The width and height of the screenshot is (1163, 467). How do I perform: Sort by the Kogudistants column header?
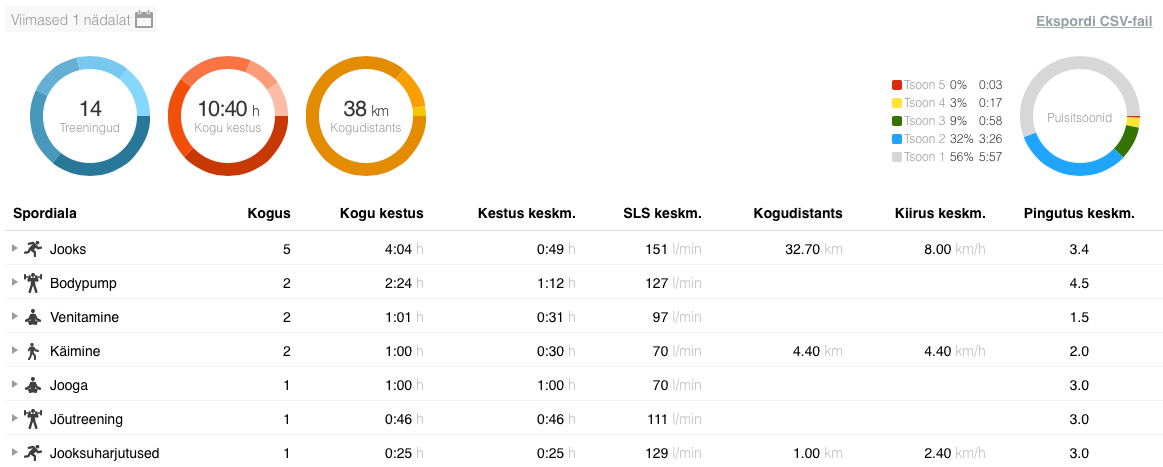coord(797,213)
